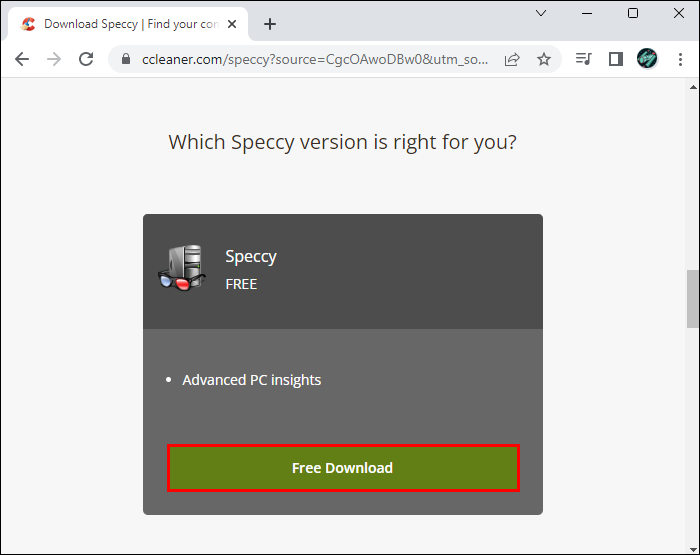Share this page via share icon

click(x=512, y=59)
